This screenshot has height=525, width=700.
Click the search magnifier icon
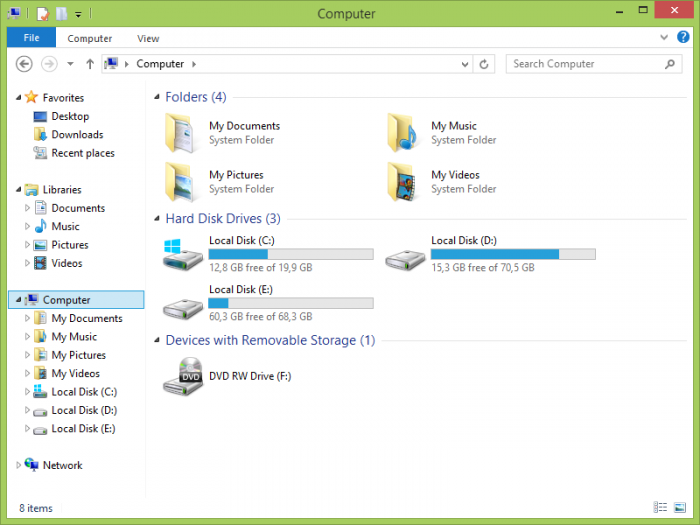point(670,64)
